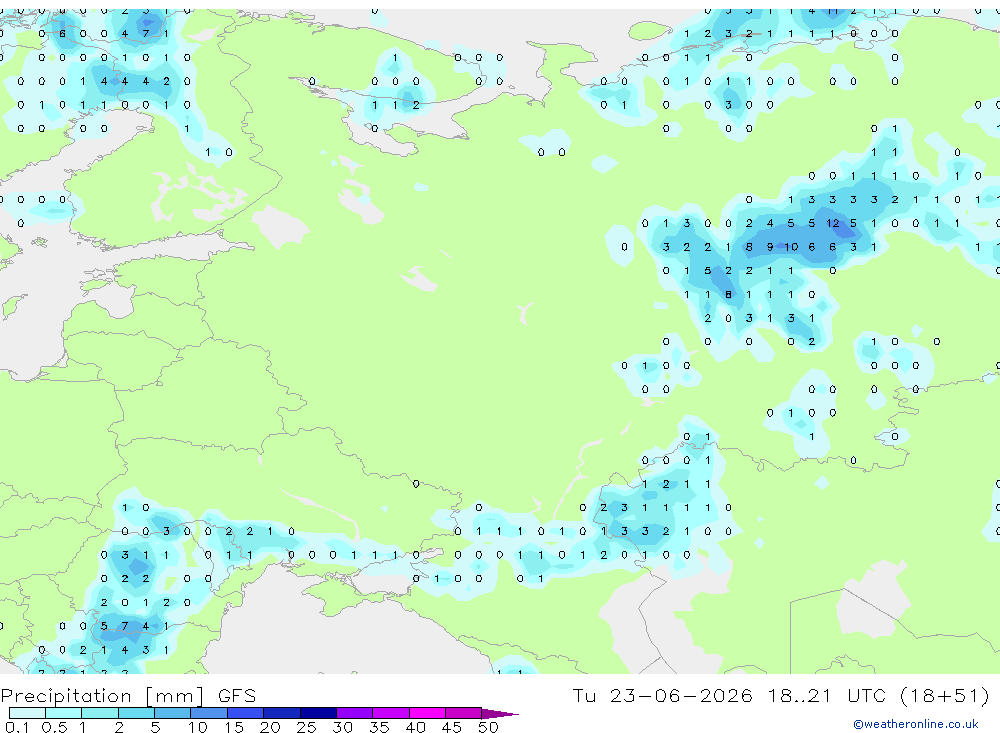Image resolution: width=1000 pixels, height=733 pixels.
Task: Click the '50' legend scale label
Action: (x=488, y=727)
